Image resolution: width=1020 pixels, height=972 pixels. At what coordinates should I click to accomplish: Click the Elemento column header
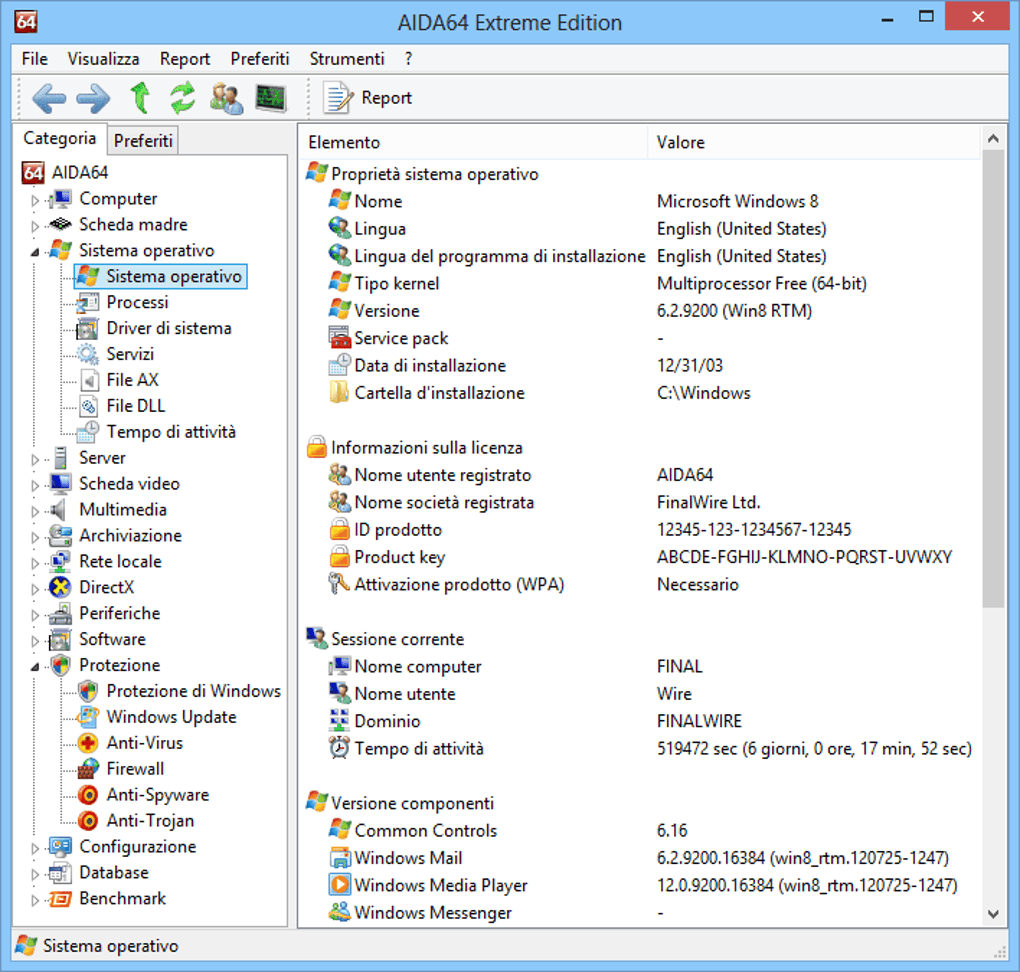(x=474, y=142)
